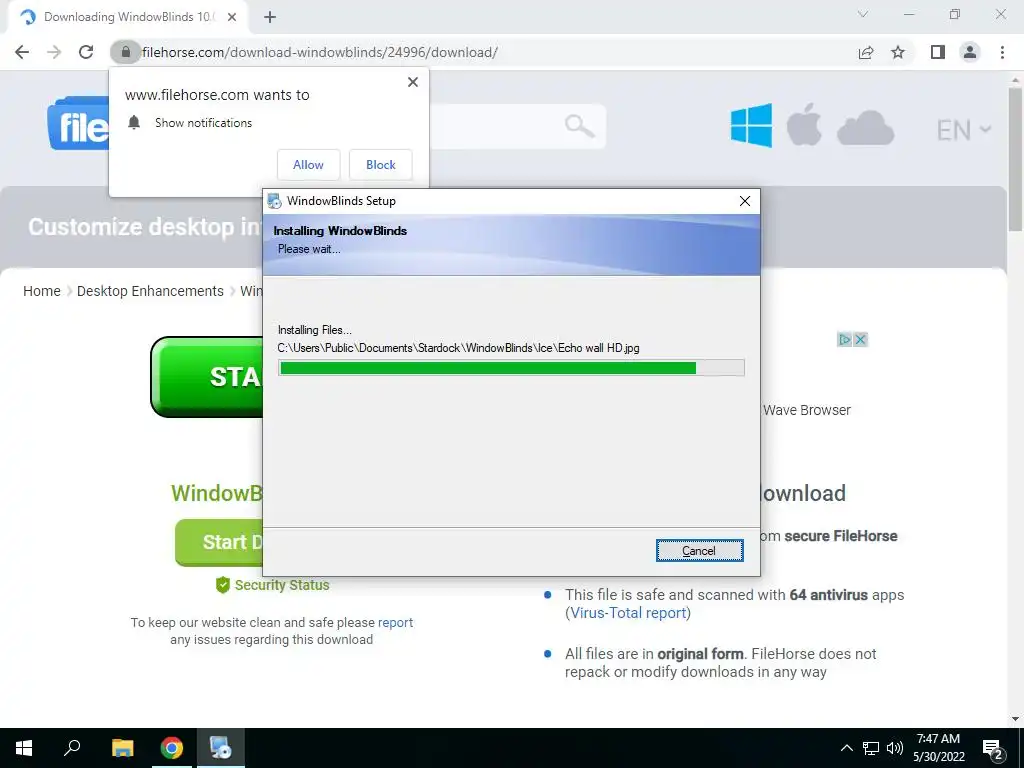Go back with the browser back arrow
The image size is (1024, 768).
click(x=22, y=52)
